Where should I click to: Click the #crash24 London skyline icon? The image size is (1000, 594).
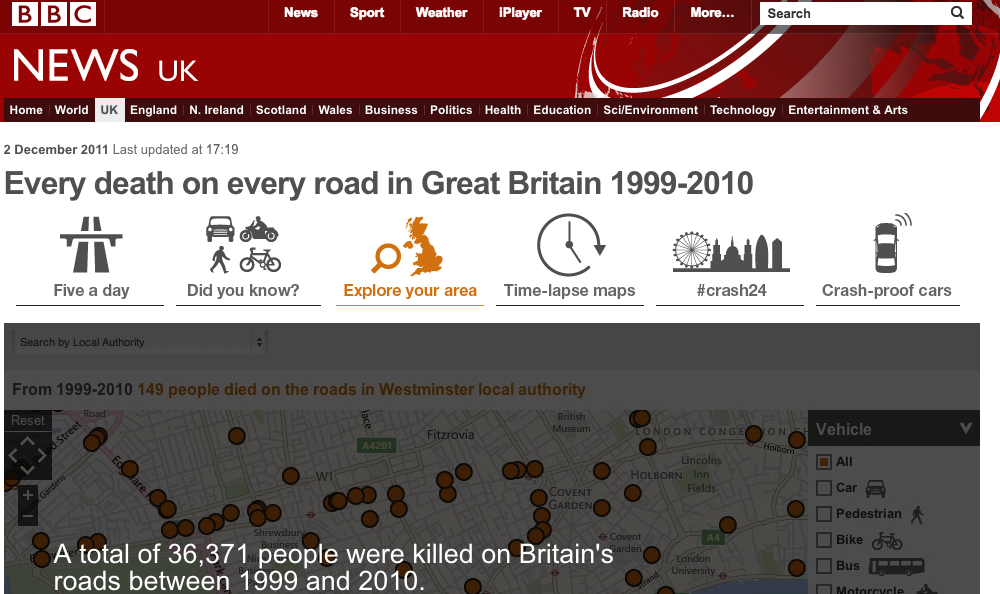(x=731, y=251)
